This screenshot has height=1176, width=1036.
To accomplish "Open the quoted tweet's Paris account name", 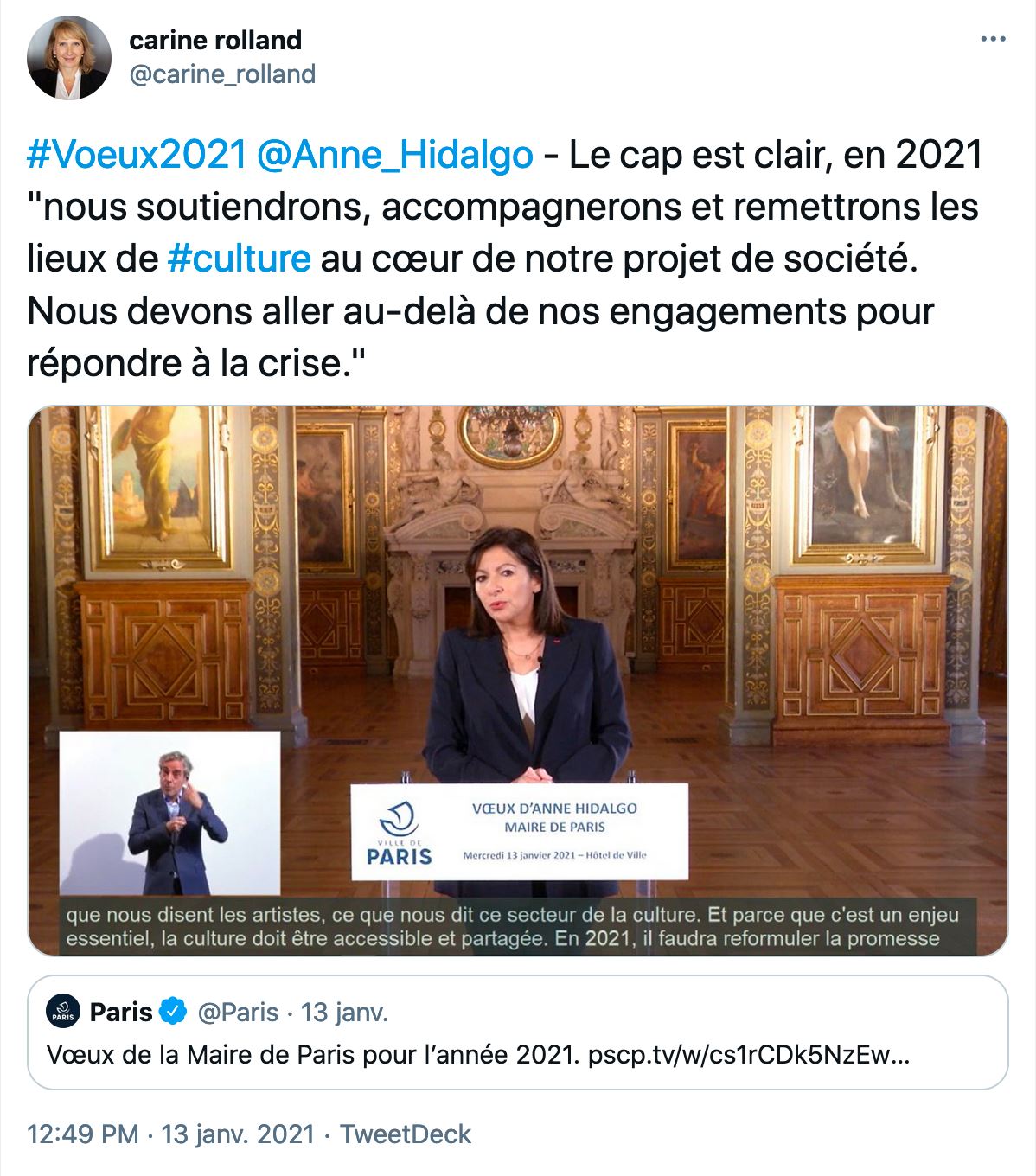I will coord(121,1012).
